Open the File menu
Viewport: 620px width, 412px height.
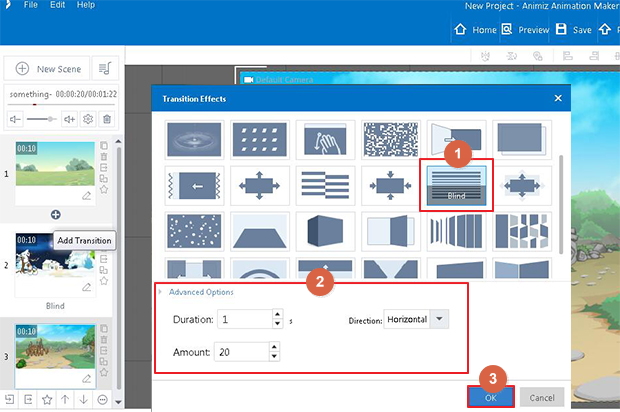(30, 5)
